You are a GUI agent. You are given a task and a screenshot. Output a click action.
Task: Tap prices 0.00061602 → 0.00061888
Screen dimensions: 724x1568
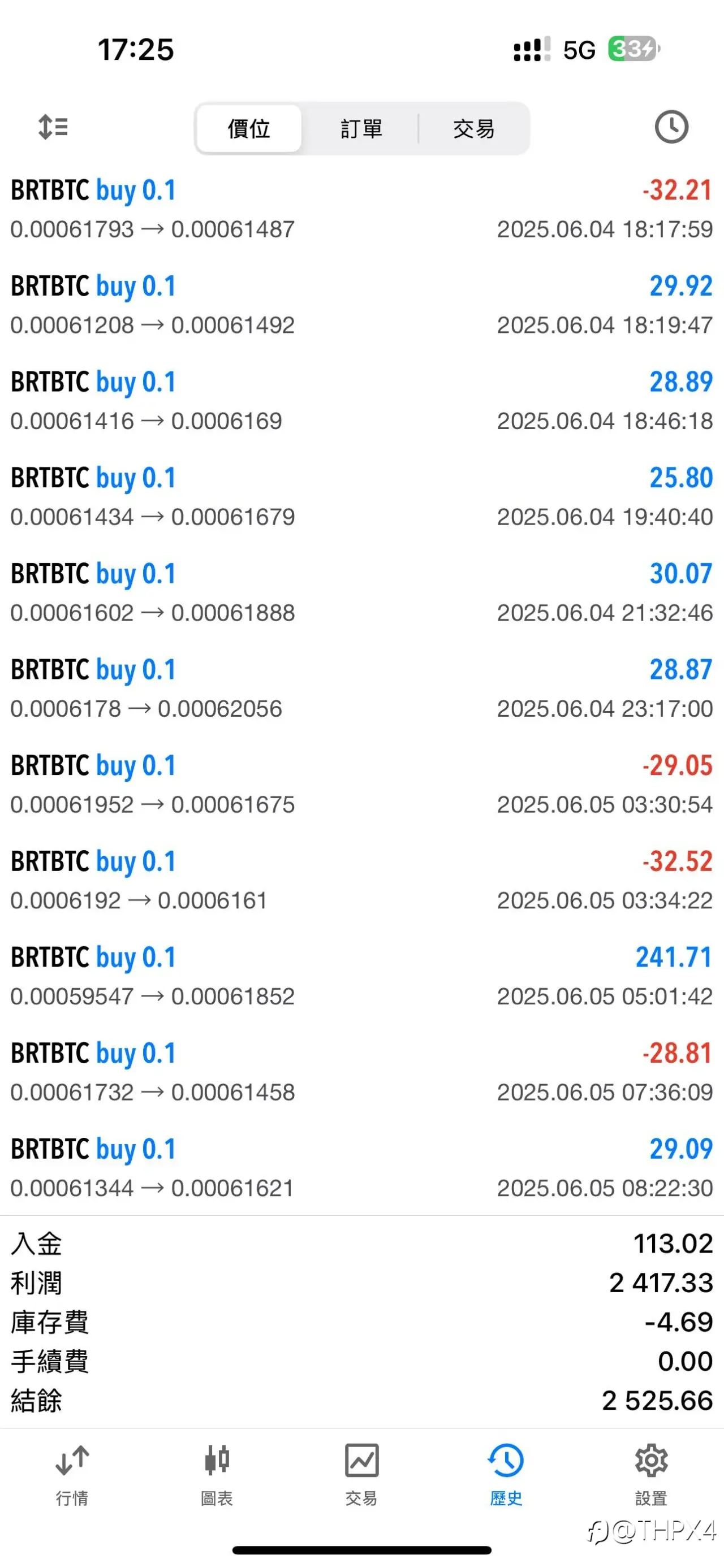coord(153,613)
